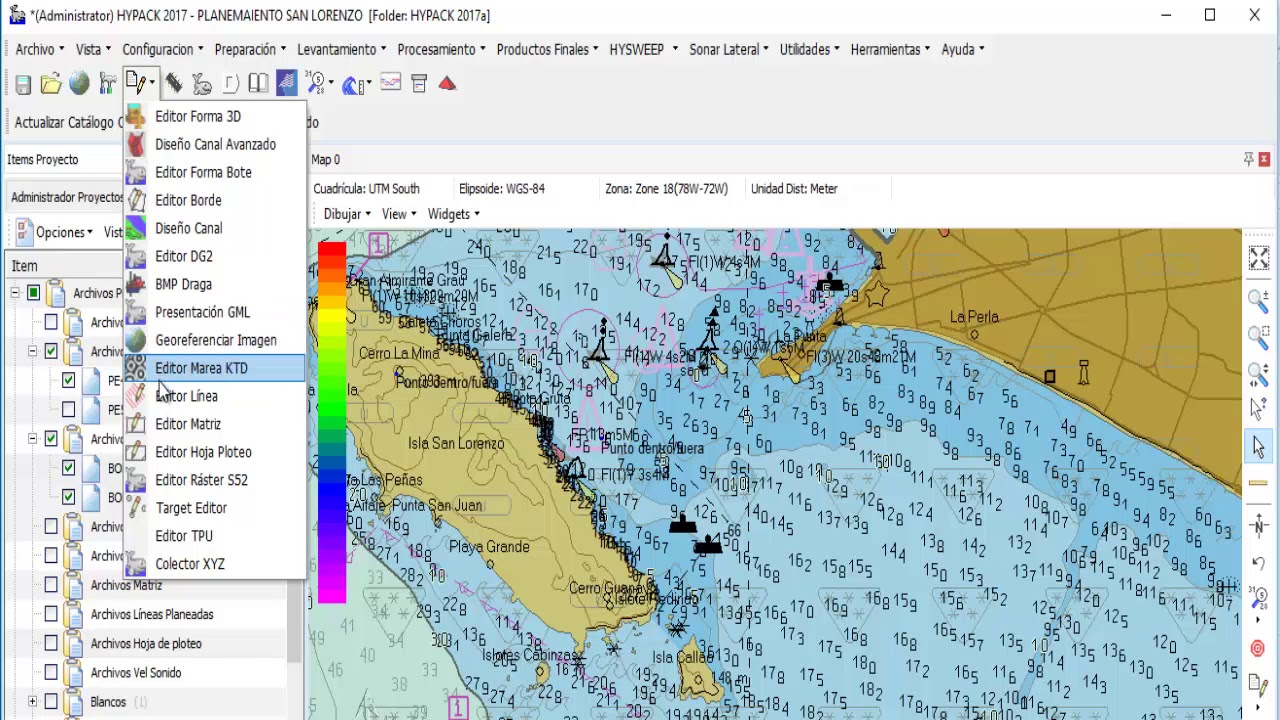Select Georeferenciar Imagen menu entry
The image size is (1280, 720).
(x=214, y=340)
